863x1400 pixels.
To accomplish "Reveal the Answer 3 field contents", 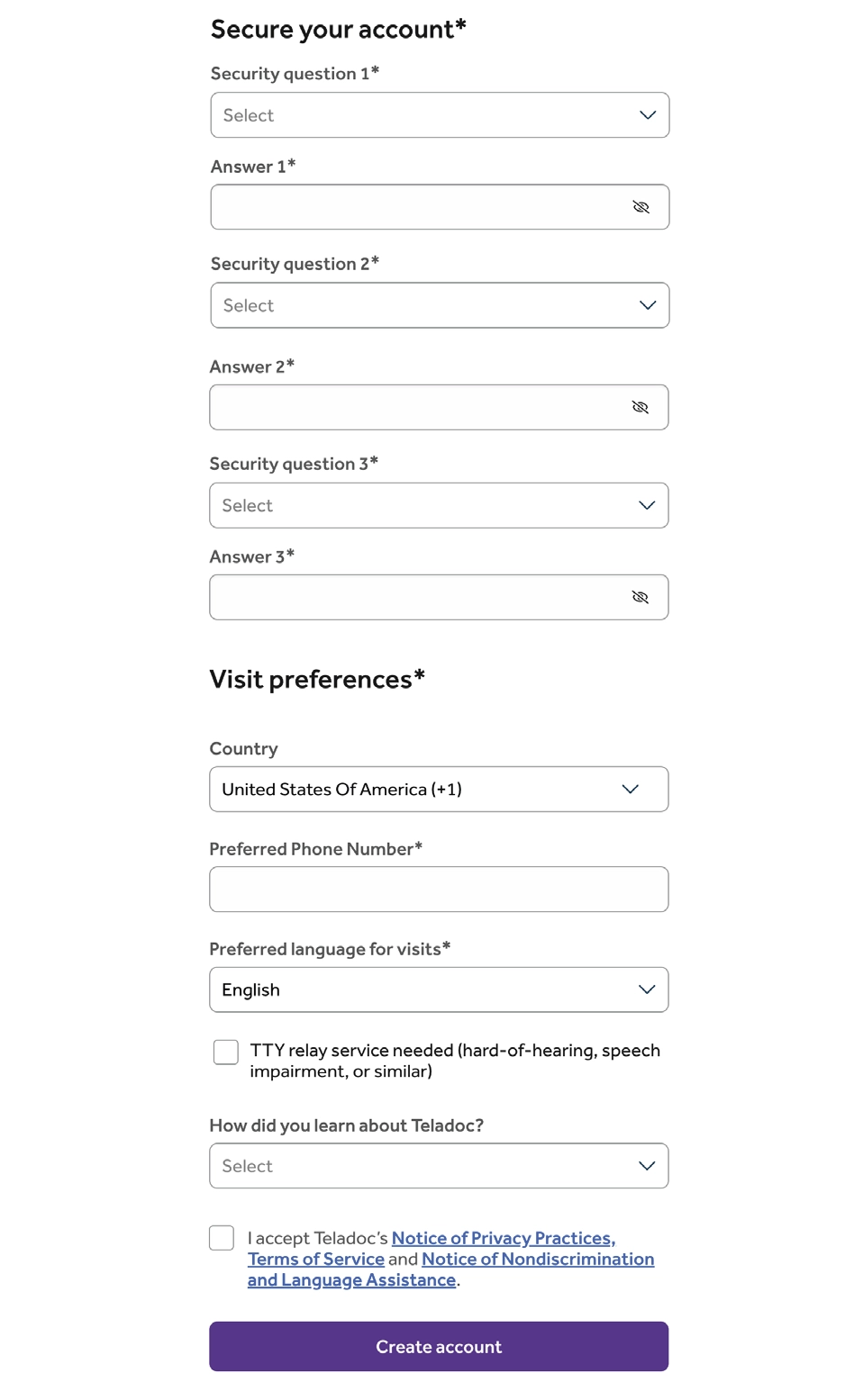I will point(640,597).
